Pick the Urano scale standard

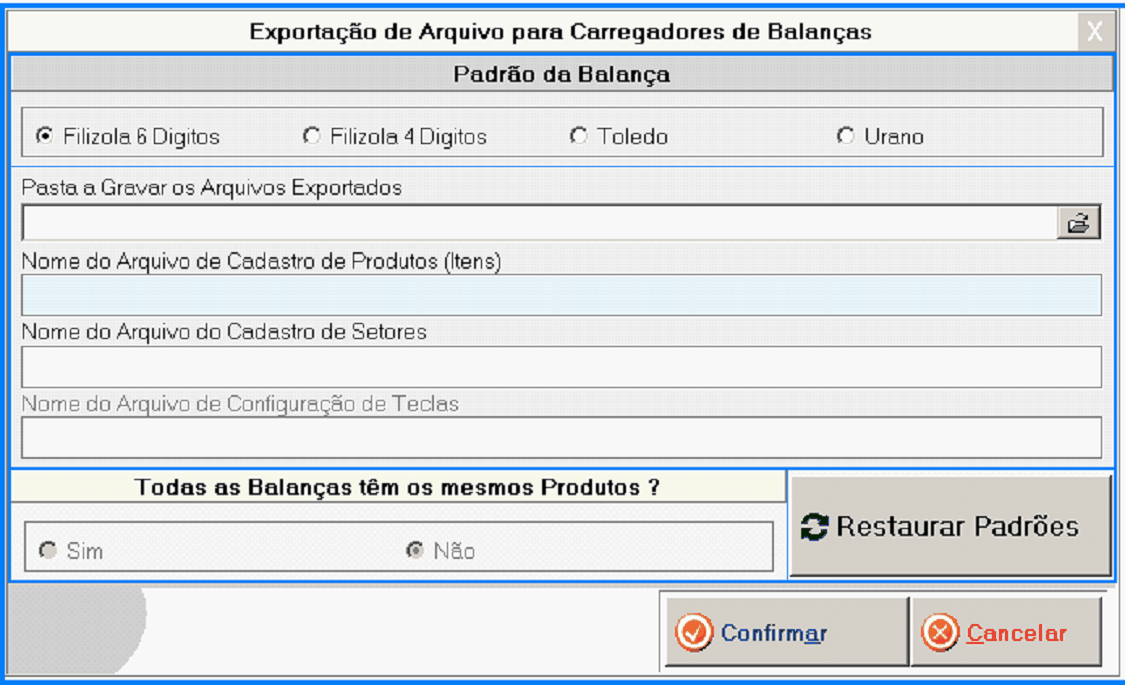845,136
